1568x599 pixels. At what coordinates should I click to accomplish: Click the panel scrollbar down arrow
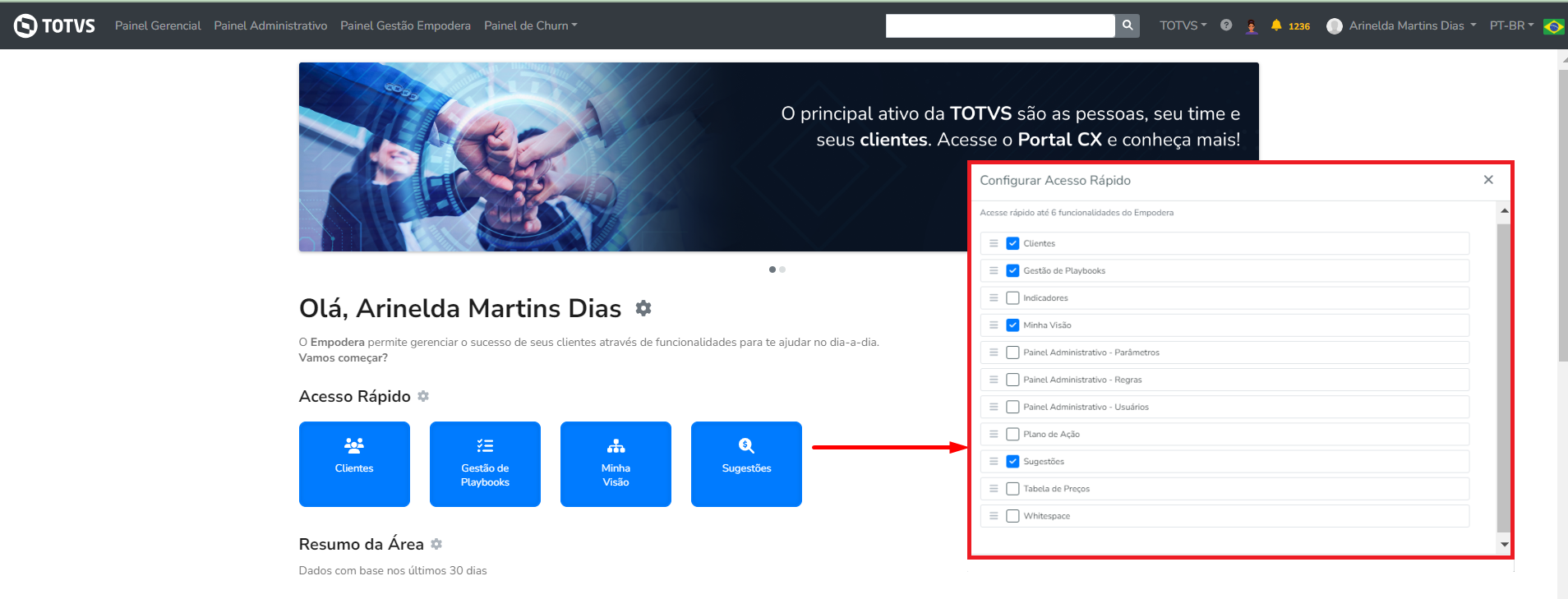point(1505,545)
